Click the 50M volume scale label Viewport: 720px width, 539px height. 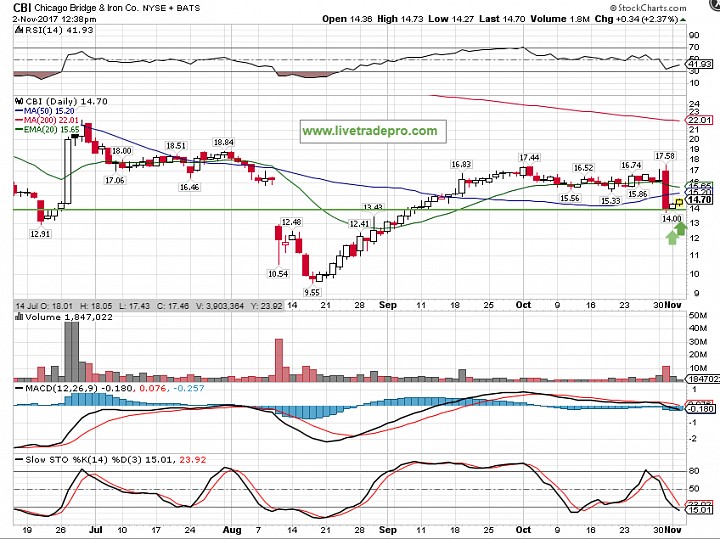coord(697,315)
